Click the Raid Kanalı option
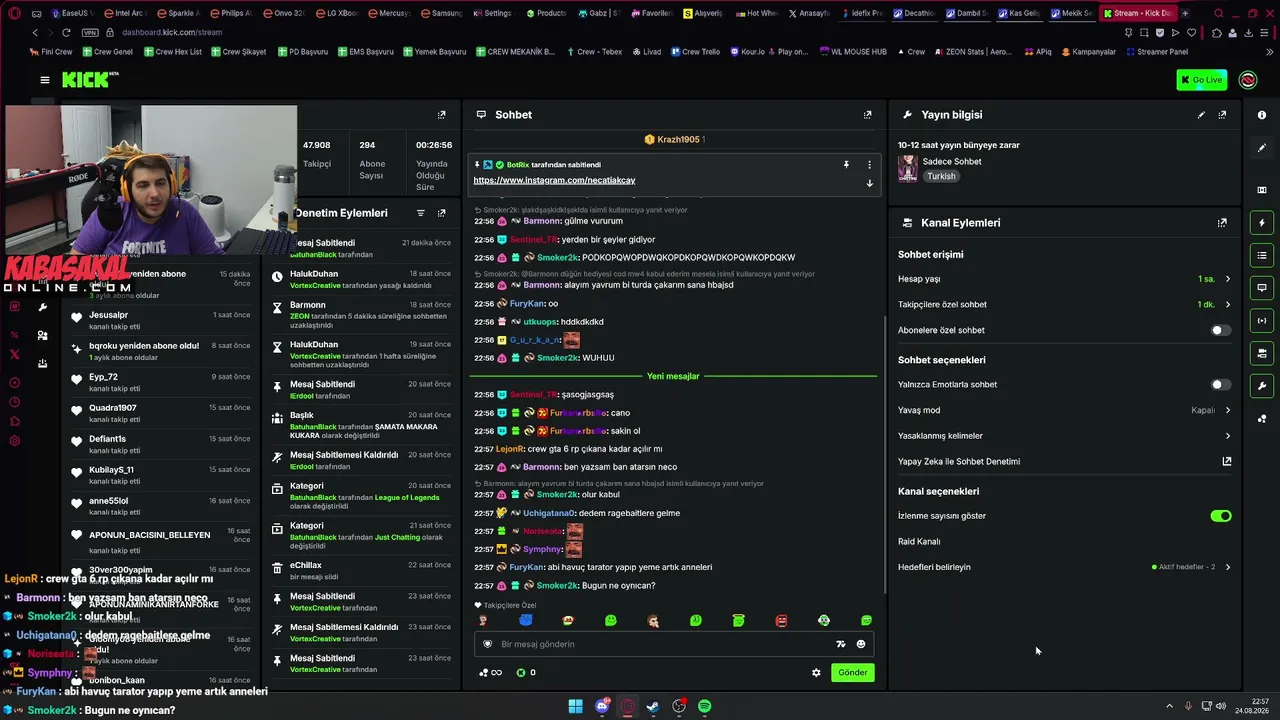The height and width of the screenshot is (720, 1280). (919, 542)
